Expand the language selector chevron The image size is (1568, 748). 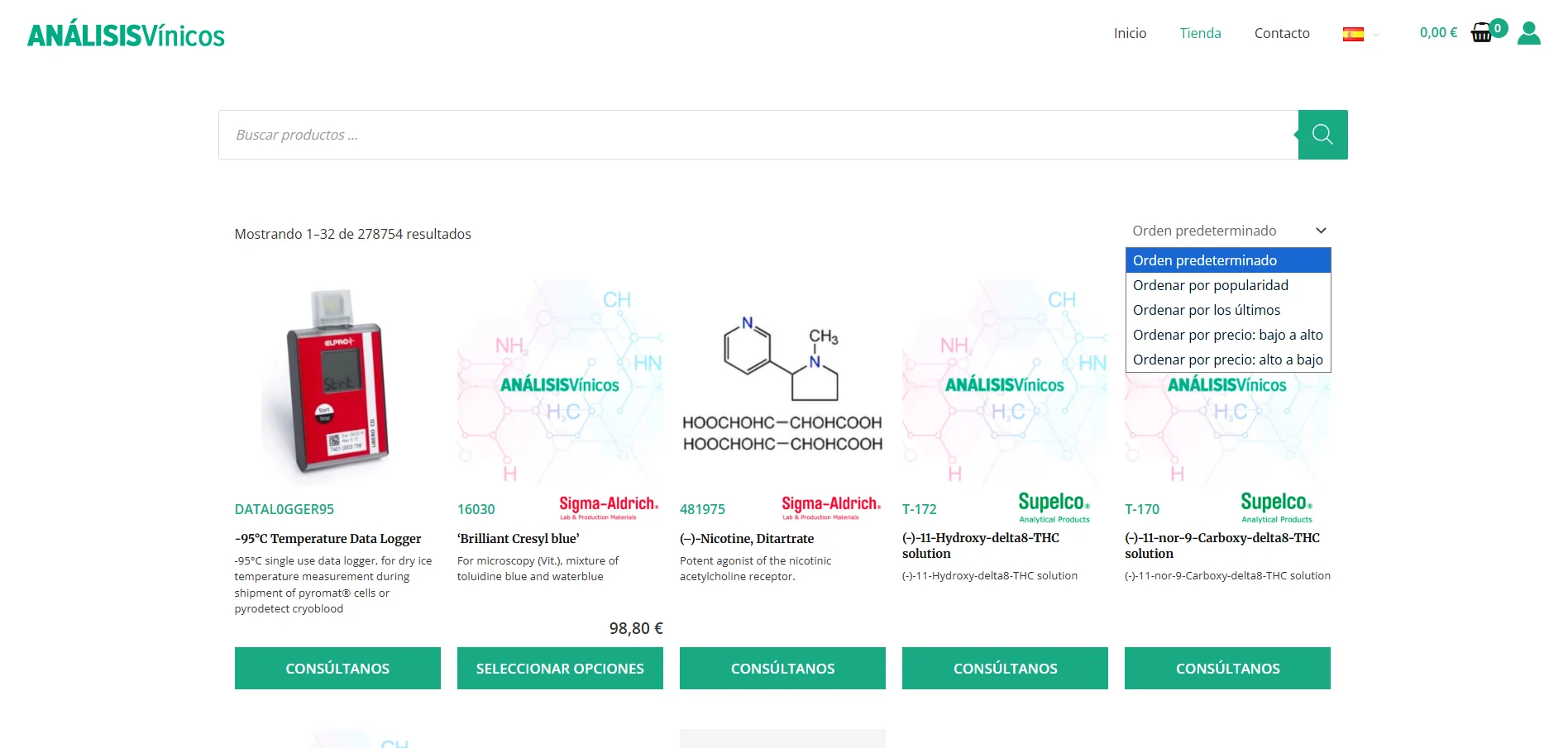[1374, 35]
